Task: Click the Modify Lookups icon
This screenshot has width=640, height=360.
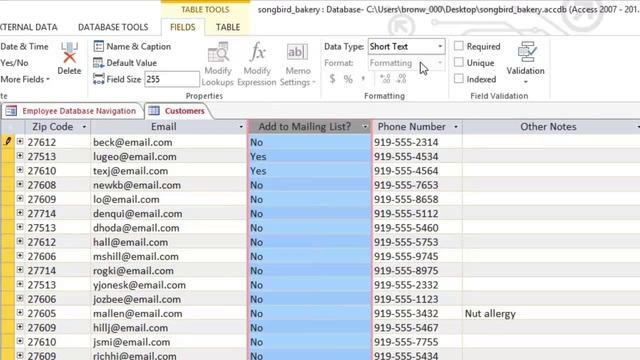Action: [x=218, y=52]
